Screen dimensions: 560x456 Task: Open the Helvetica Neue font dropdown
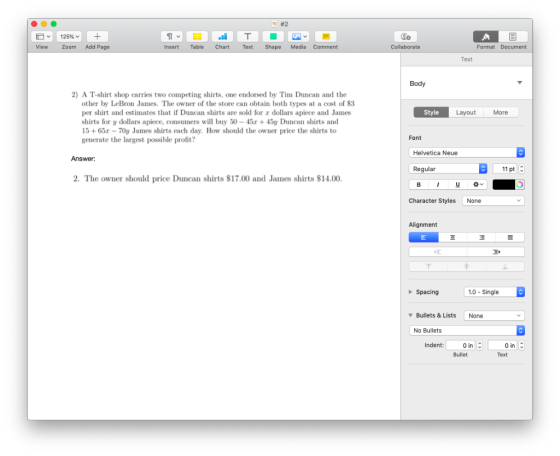point(466,153)
